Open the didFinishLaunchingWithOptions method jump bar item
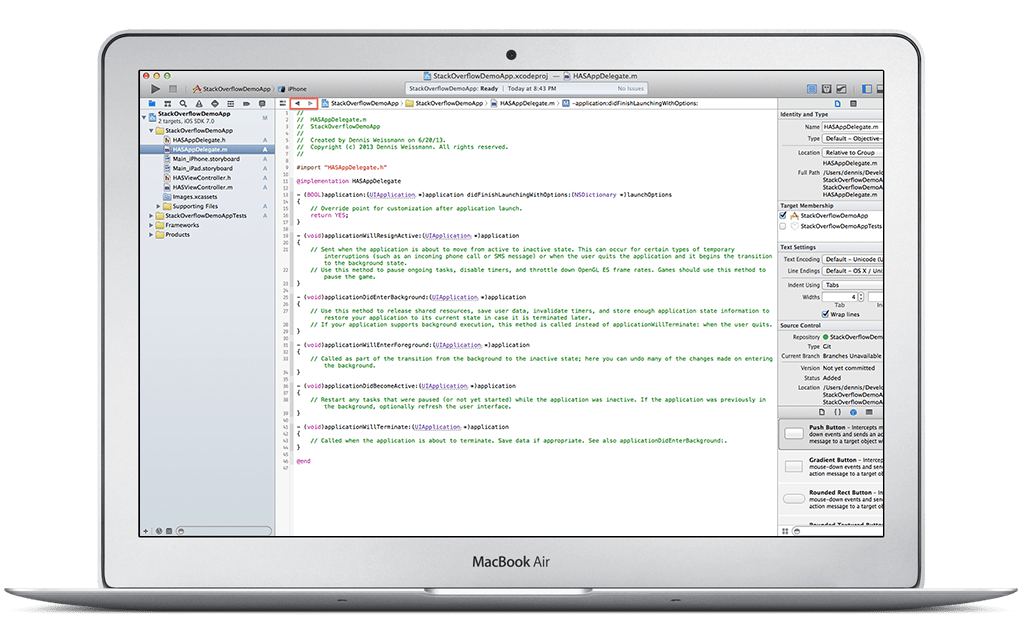The height and width of the screenshot is (636, 1024). coord(630,103)
